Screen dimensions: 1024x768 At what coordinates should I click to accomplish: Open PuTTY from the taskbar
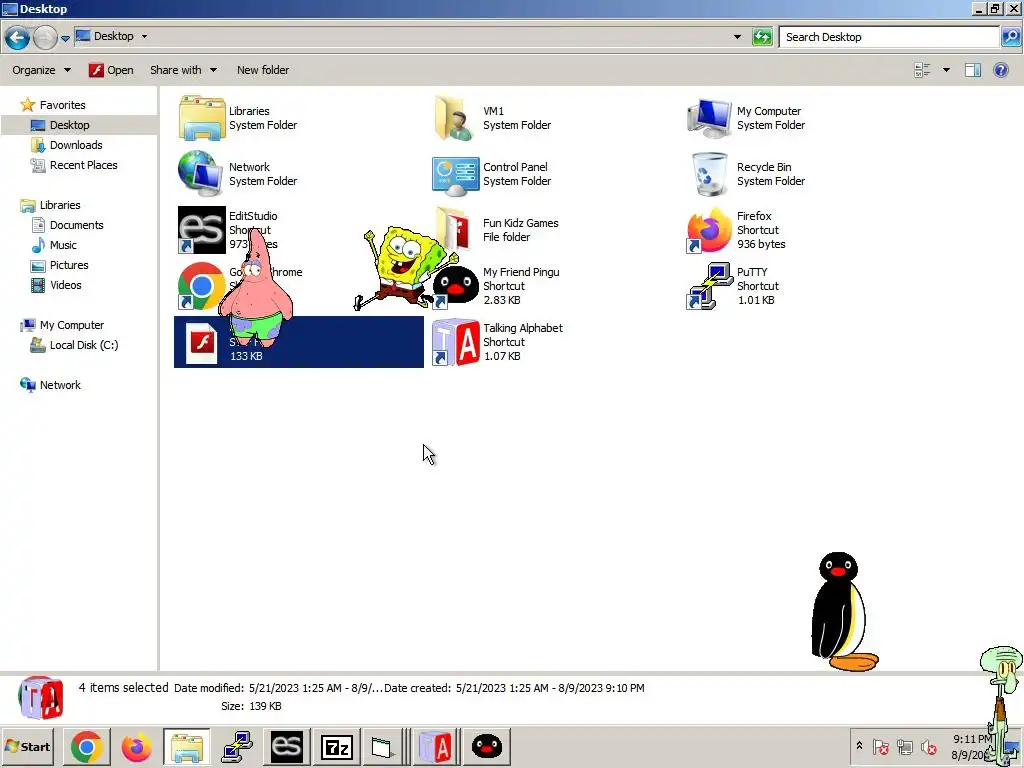(x=237, y=747)
